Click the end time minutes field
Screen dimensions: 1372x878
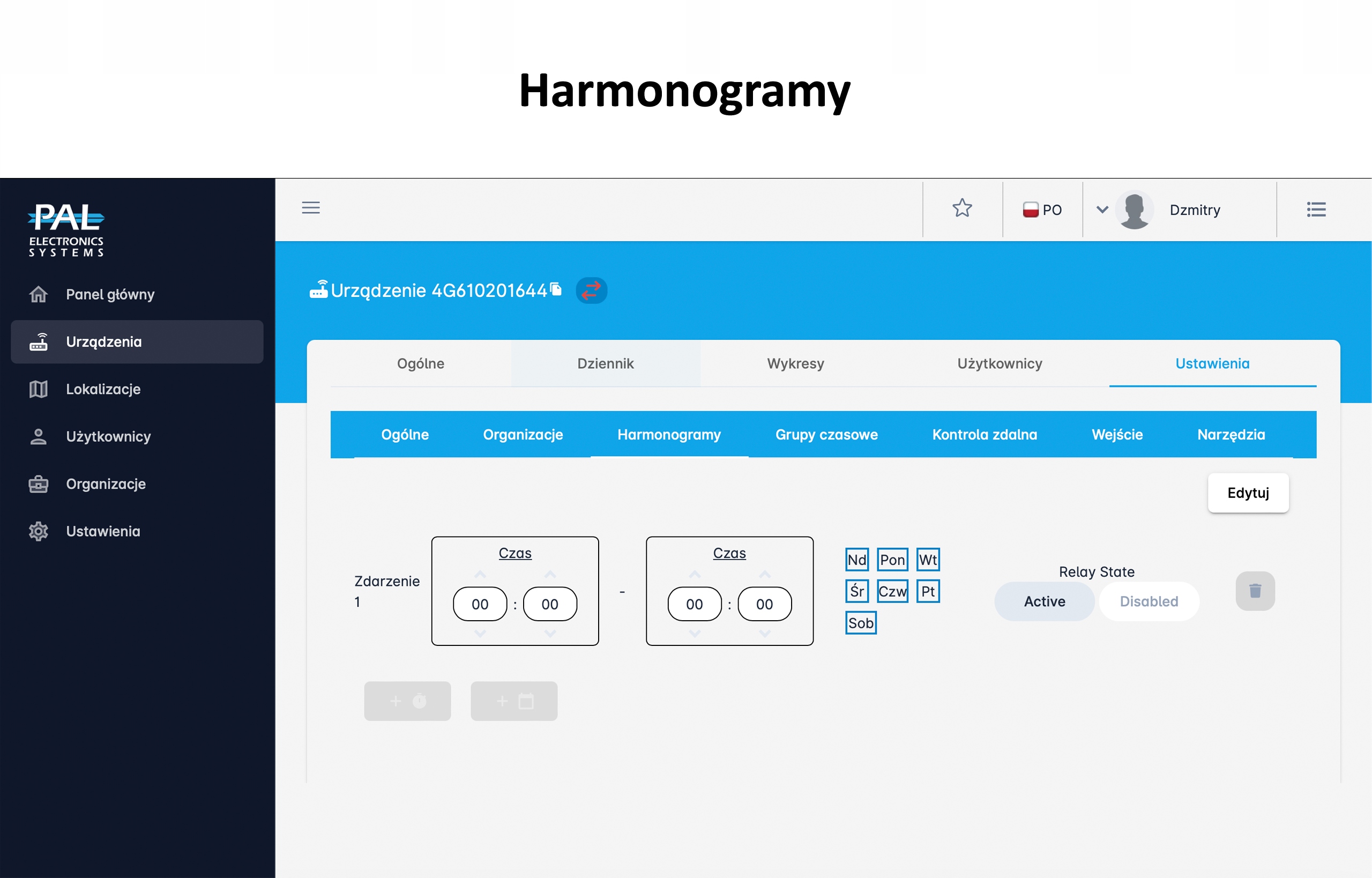pos(764,604)
